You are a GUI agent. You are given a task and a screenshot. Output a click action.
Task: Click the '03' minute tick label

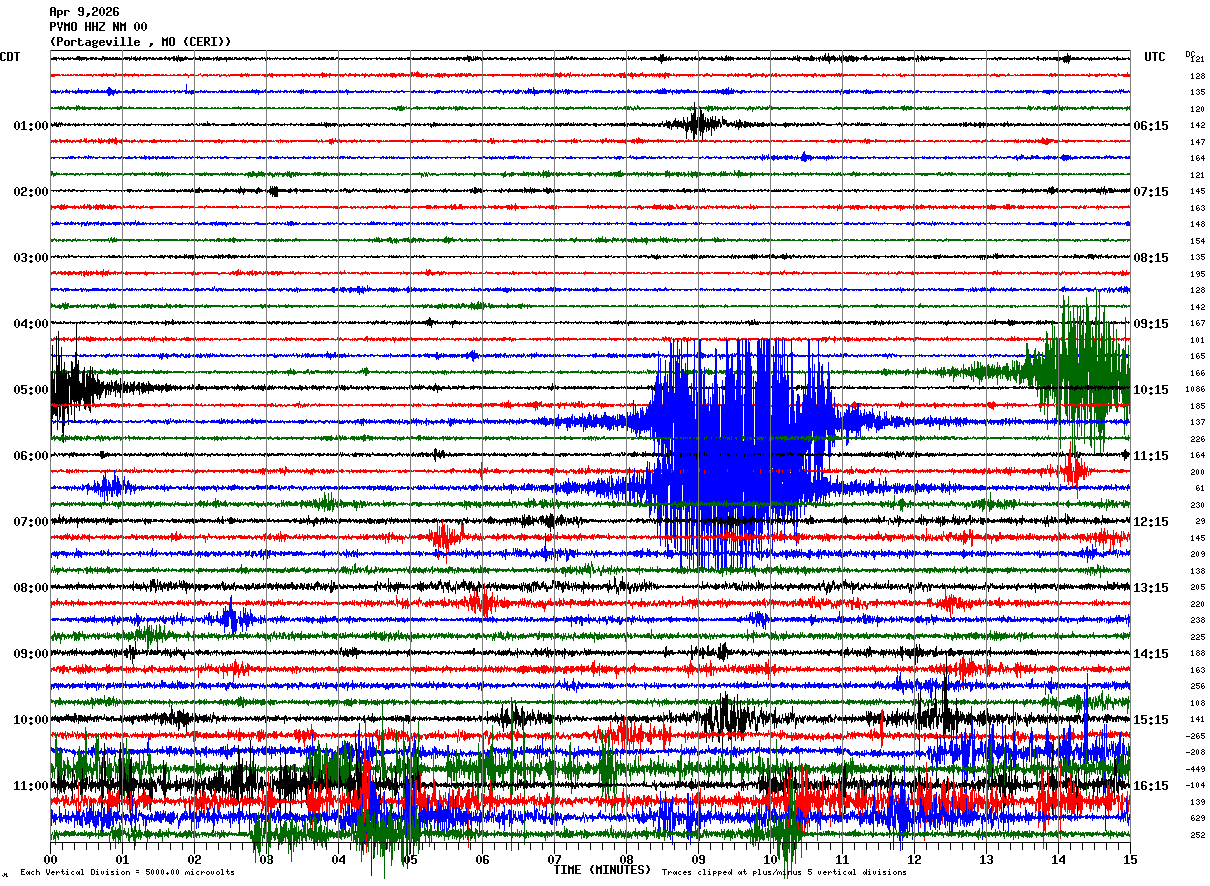(x=266, y=859)
